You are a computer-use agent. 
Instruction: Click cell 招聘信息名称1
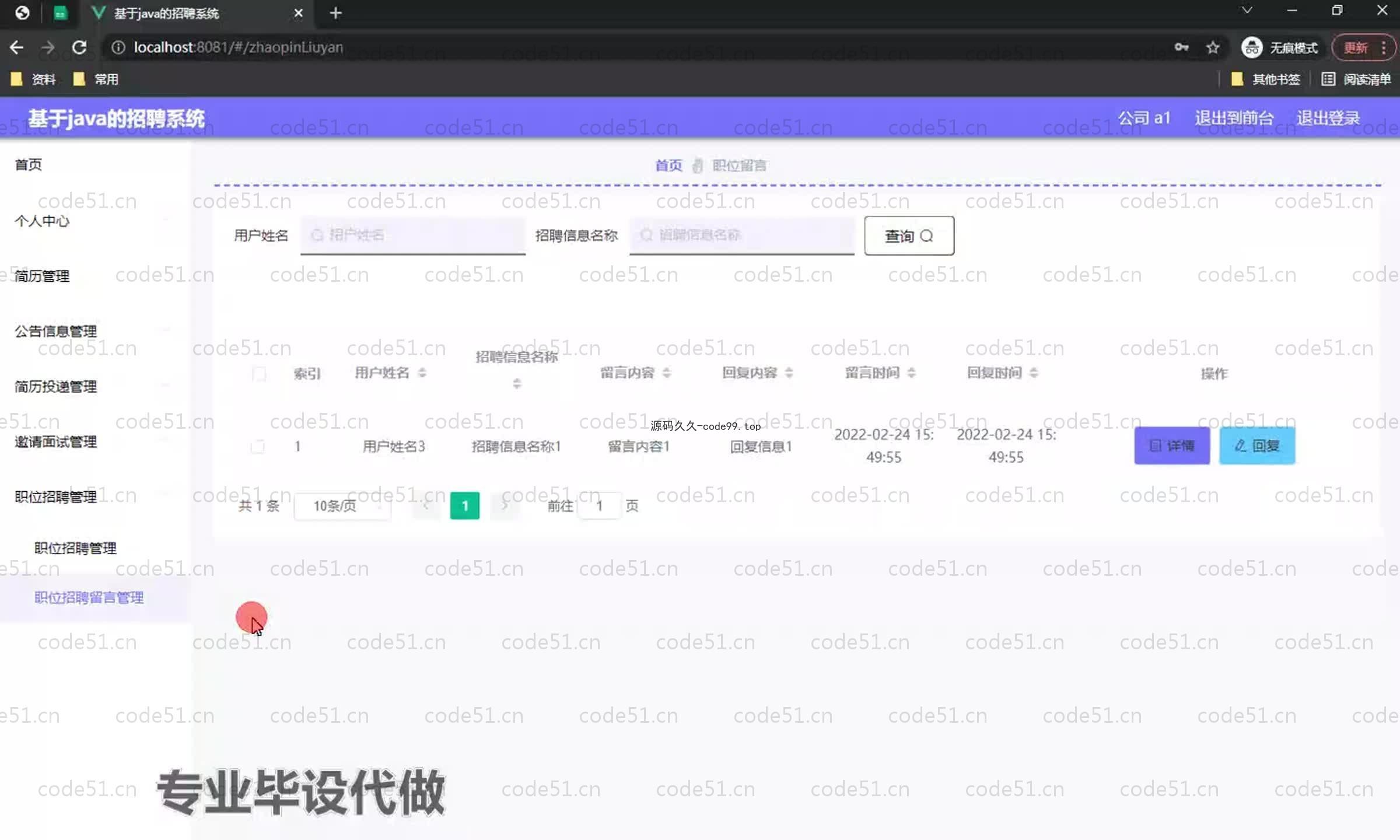tap(516, 447)
